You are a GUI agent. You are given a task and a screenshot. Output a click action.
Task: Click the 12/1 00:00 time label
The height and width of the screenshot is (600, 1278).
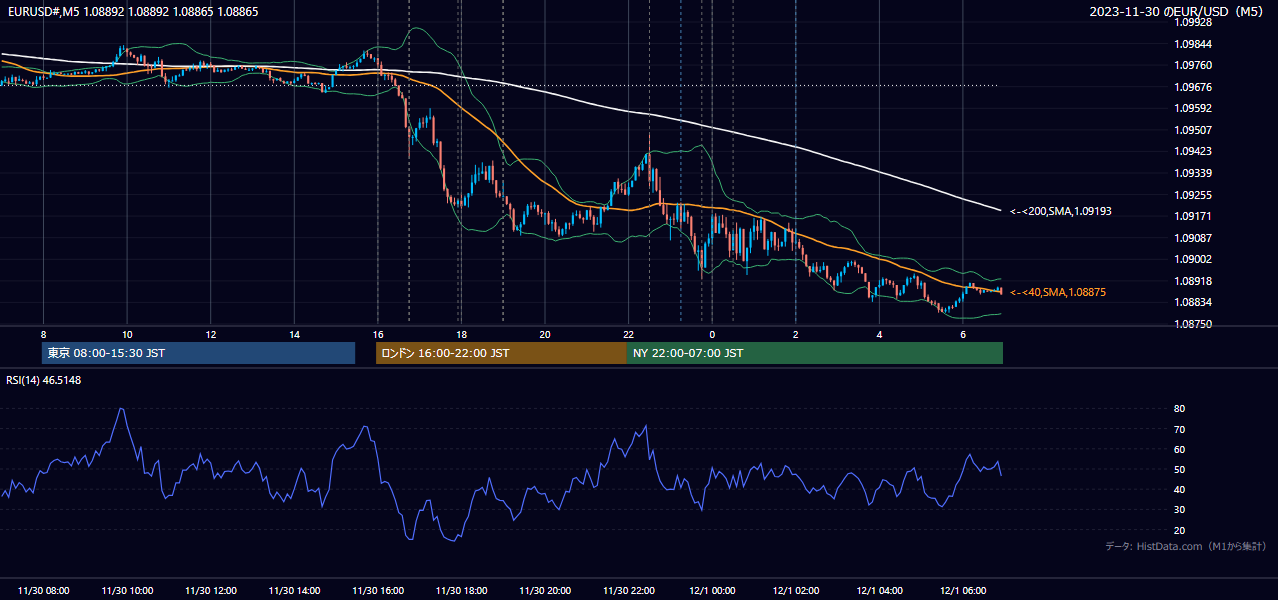tap(712, 591)
